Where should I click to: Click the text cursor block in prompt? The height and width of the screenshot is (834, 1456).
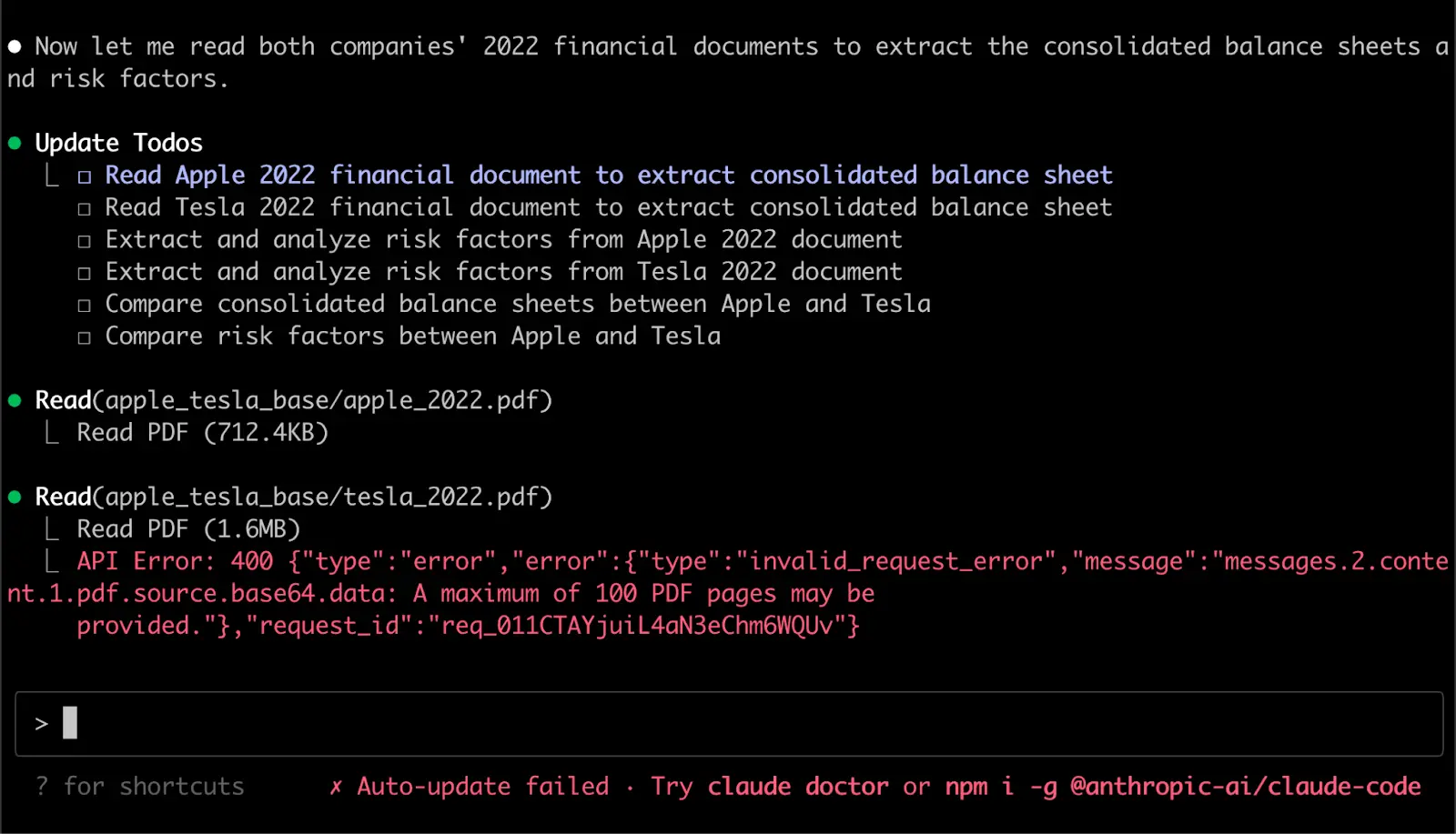click(70, 723)
